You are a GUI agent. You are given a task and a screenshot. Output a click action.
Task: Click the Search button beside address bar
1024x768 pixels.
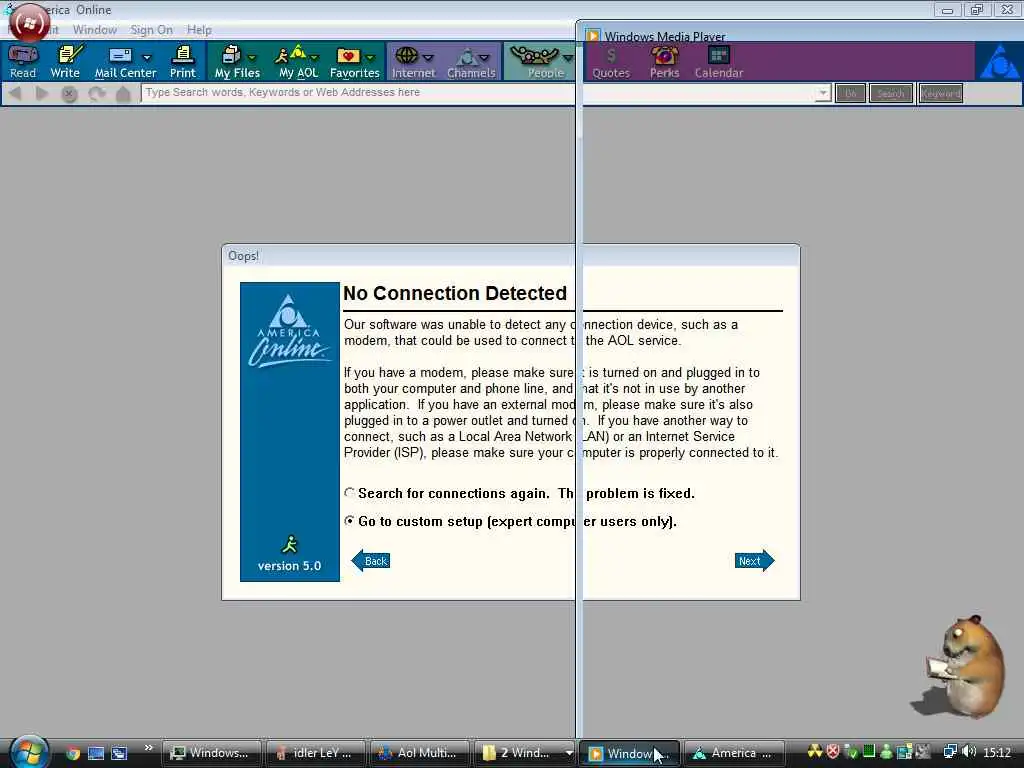(x=891, y=93)
